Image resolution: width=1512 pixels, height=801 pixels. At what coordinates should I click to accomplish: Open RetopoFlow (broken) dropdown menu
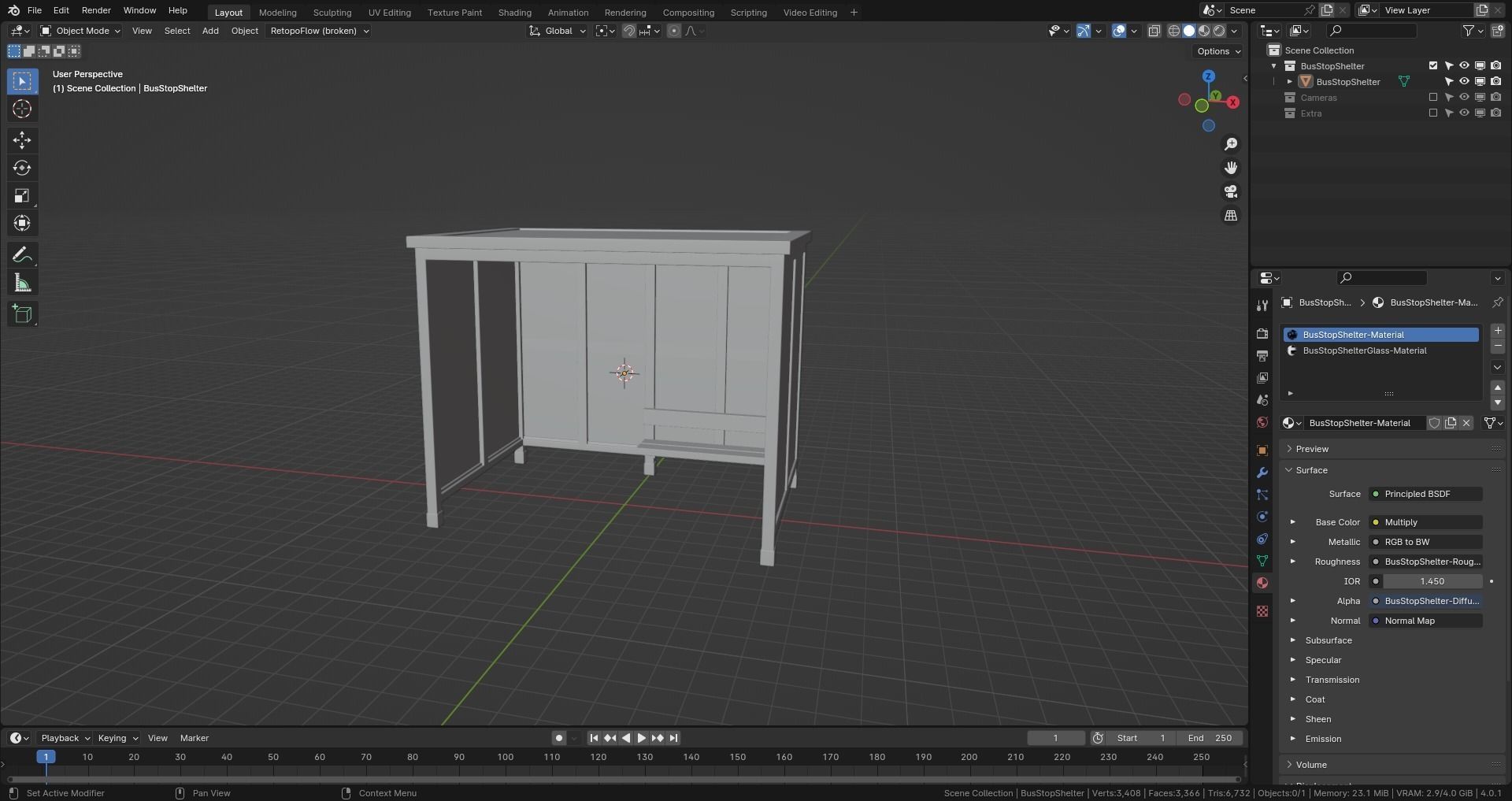point(320,31)
